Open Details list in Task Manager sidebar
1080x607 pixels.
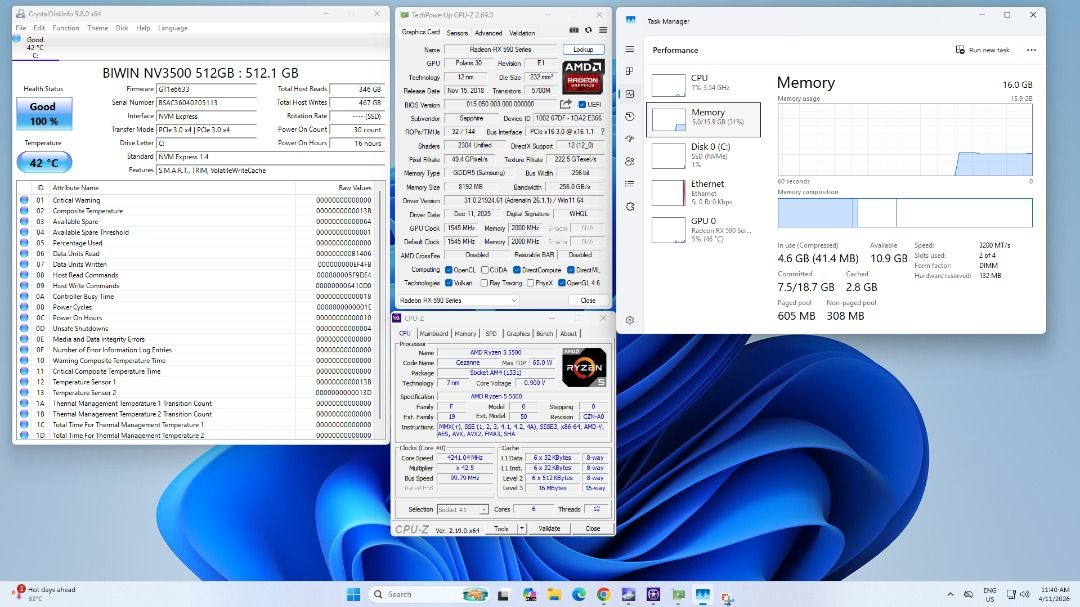pos(630,184)
